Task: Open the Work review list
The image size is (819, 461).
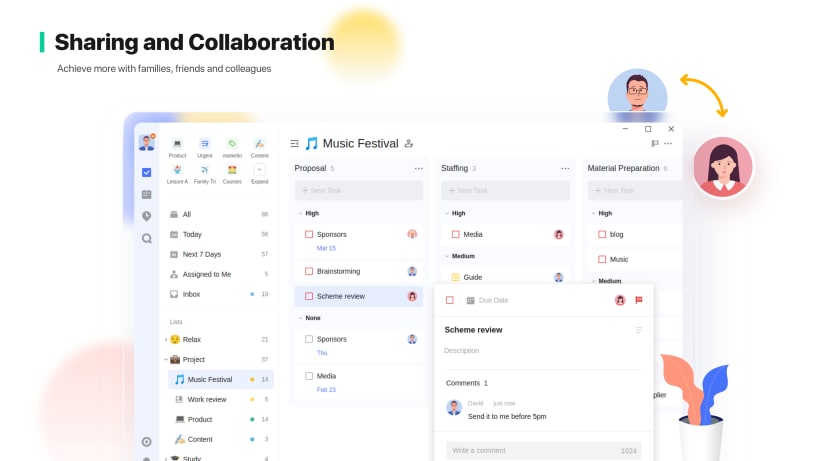Action: coord(221,399)
